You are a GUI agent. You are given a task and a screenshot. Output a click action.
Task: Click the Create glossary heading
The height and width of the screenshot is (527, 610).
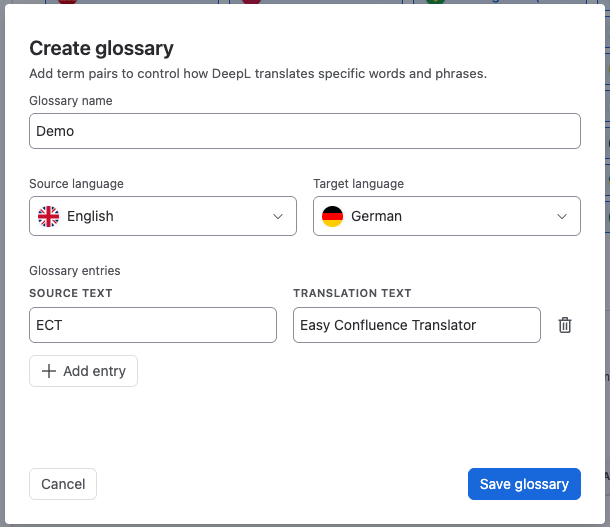coord(102,49)
